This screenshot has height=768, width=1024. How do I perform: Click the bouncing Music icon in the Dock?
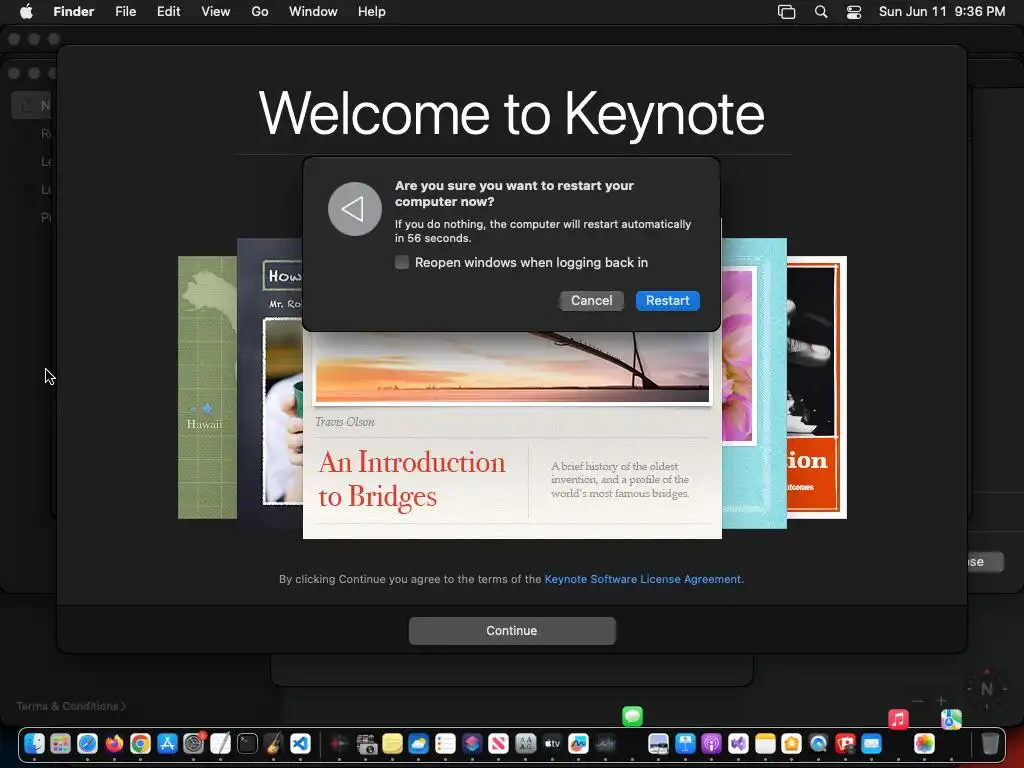point(899,720)
